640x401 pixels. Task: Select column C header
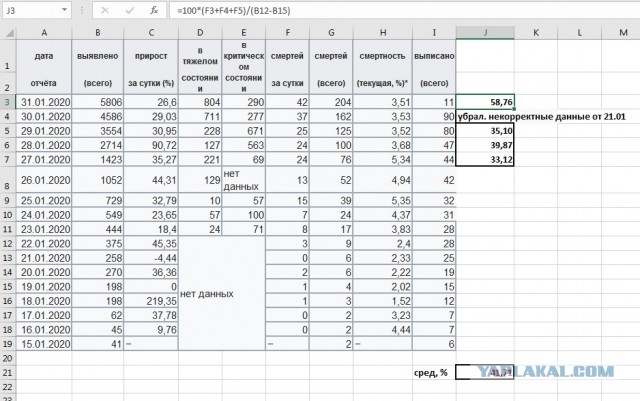151,33
